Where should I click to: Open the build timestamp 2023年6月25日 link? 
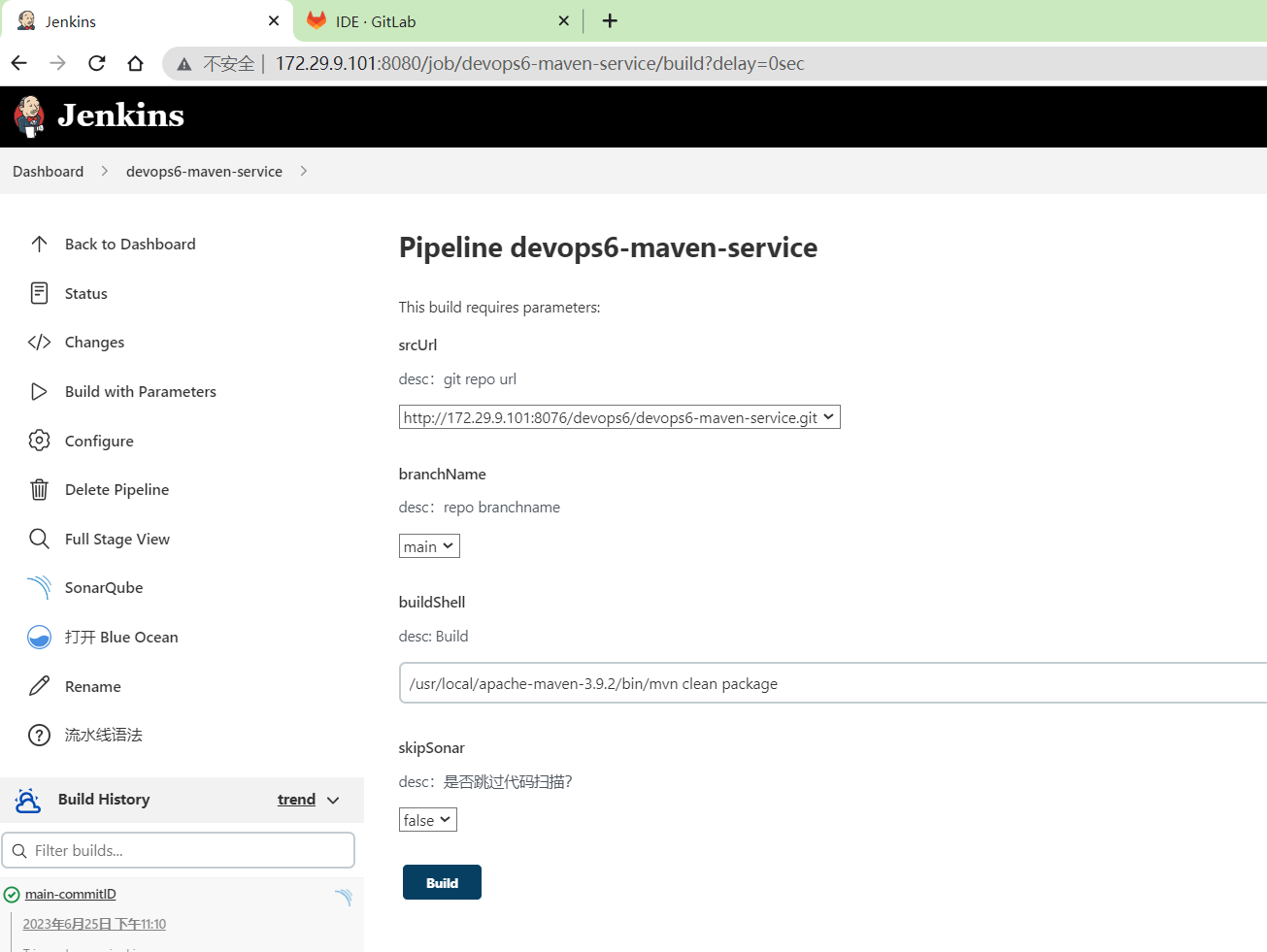[94, 924]
